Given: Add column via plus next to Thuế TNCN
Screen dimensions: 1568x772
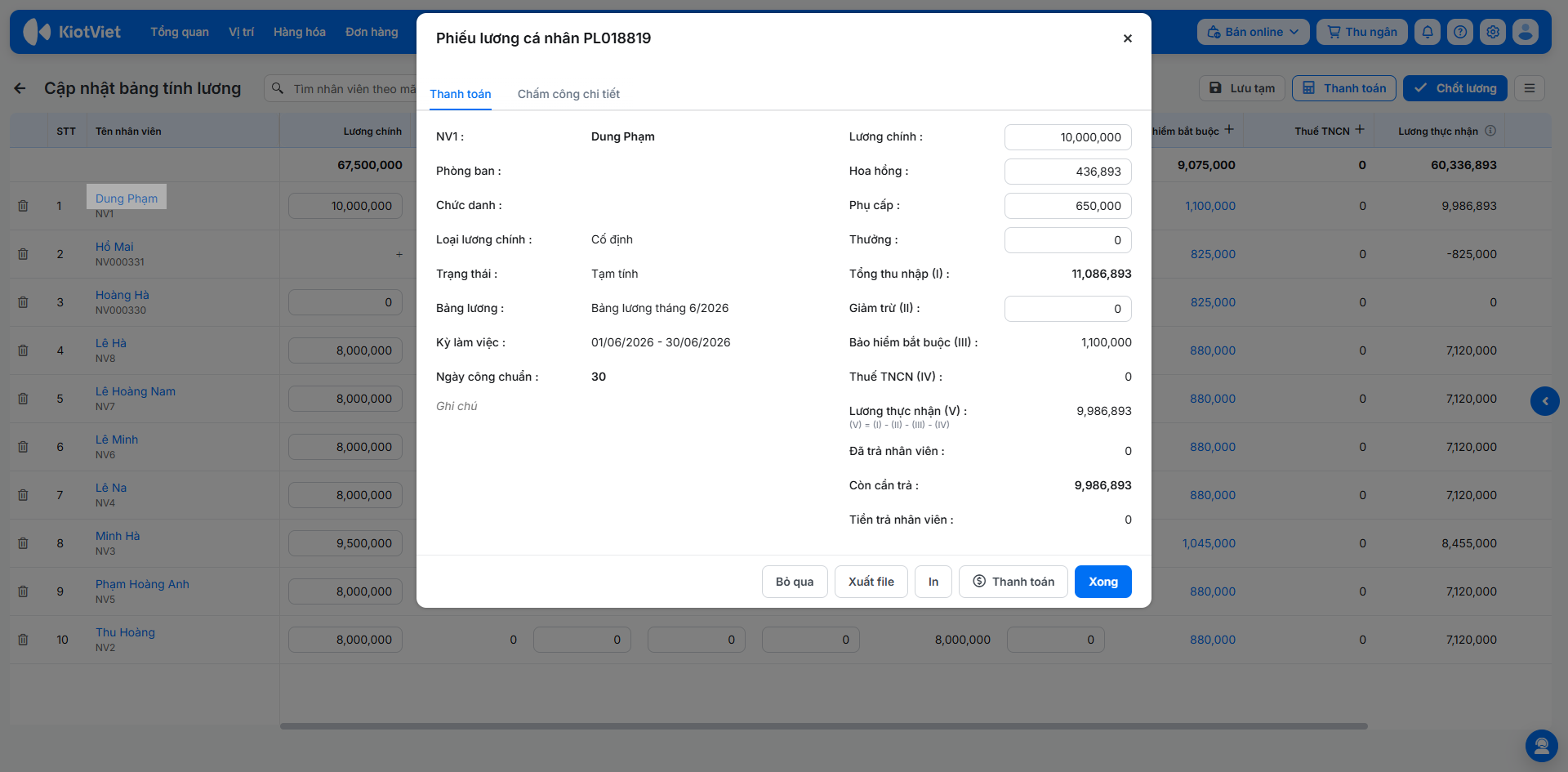Looking at the screenshot, I should [x=1360, y=130].
